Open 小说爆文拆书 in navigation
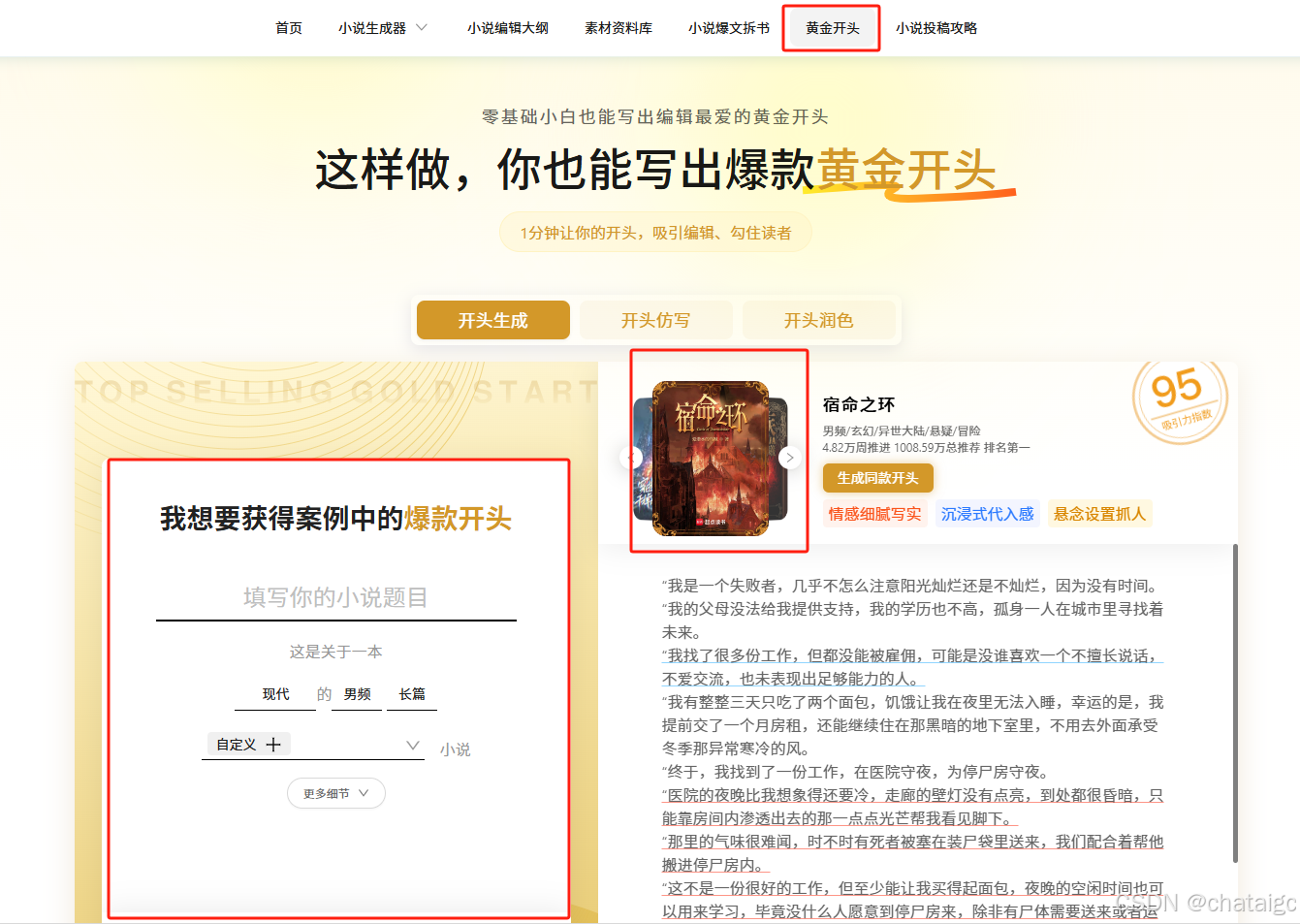 point(729,28)
